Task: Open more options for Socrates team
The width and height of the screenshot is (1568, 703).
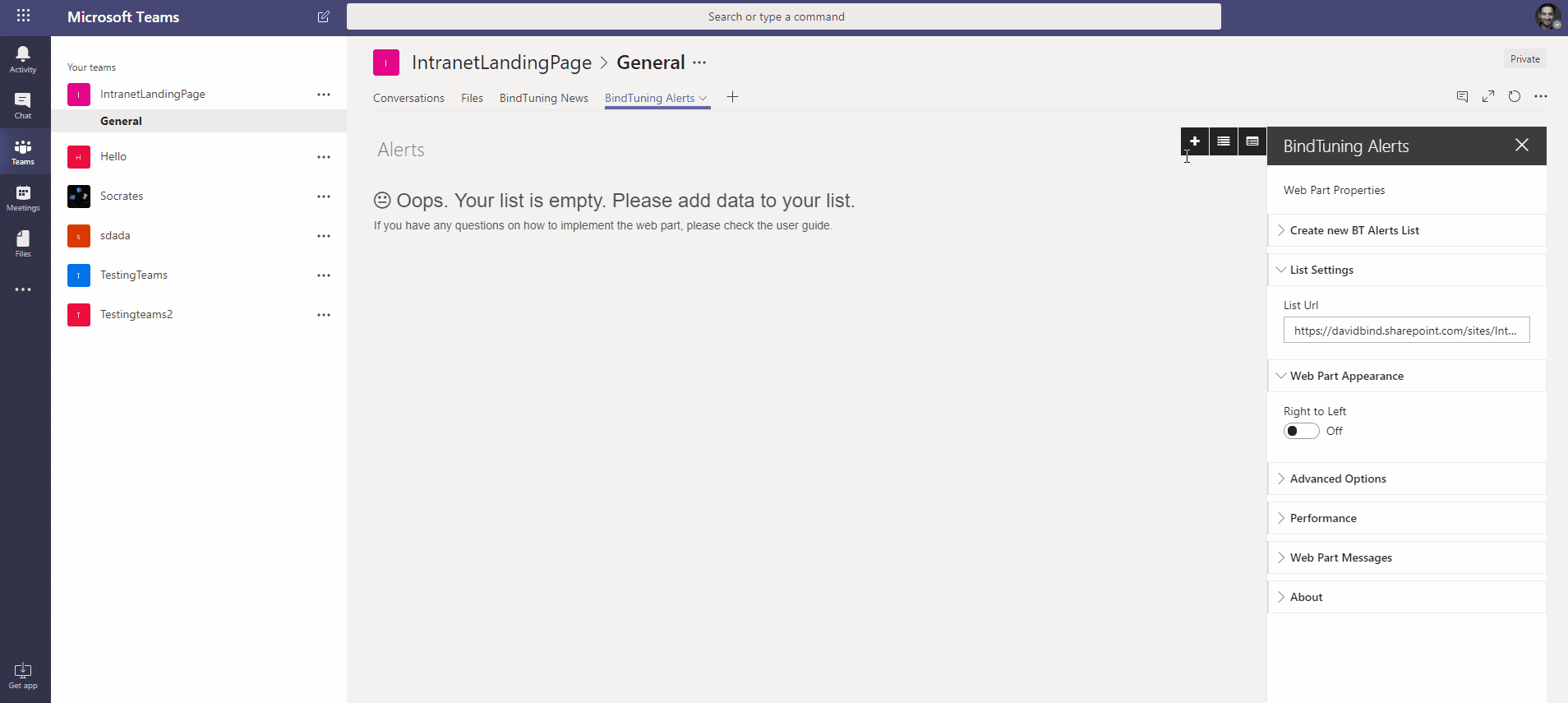Action: [x=324, y=197]
